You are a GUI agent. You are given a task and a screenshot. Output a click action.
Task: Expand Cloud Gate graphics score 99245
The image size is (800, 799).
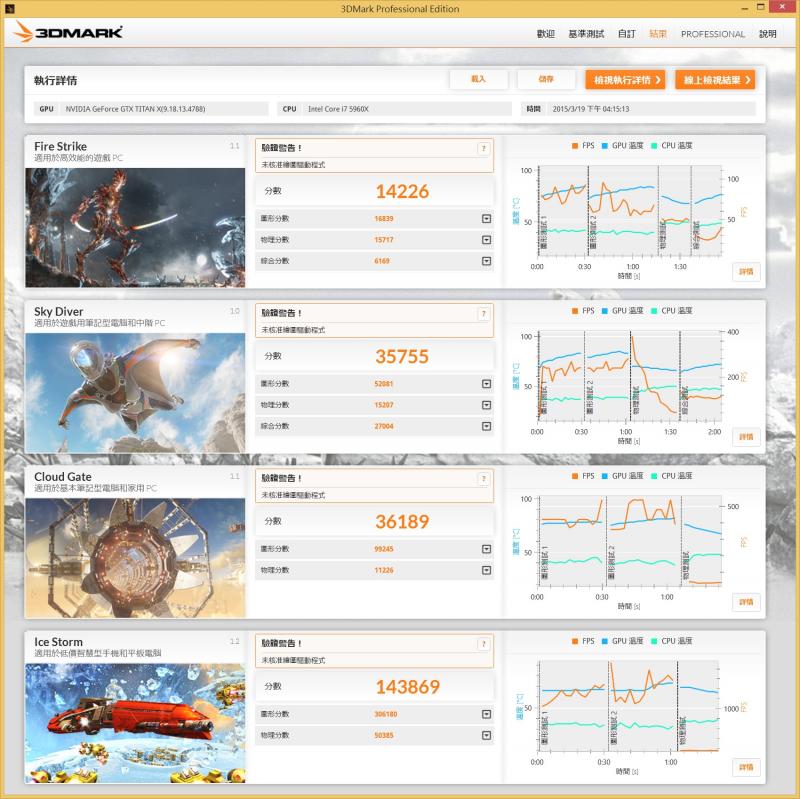pyautogui.click(x=486, y=549)
